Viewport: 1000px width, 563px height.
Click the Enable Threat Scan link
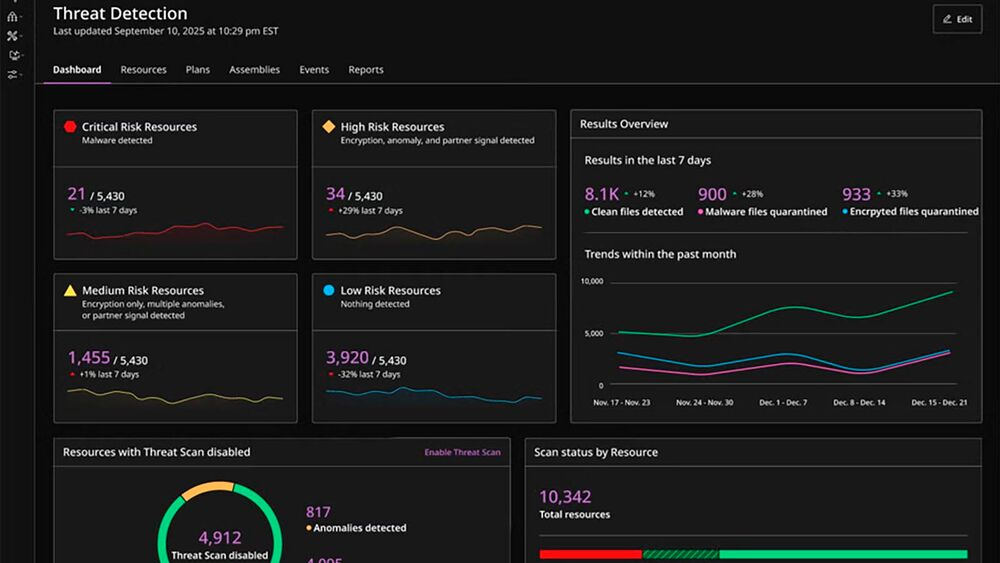462,452
